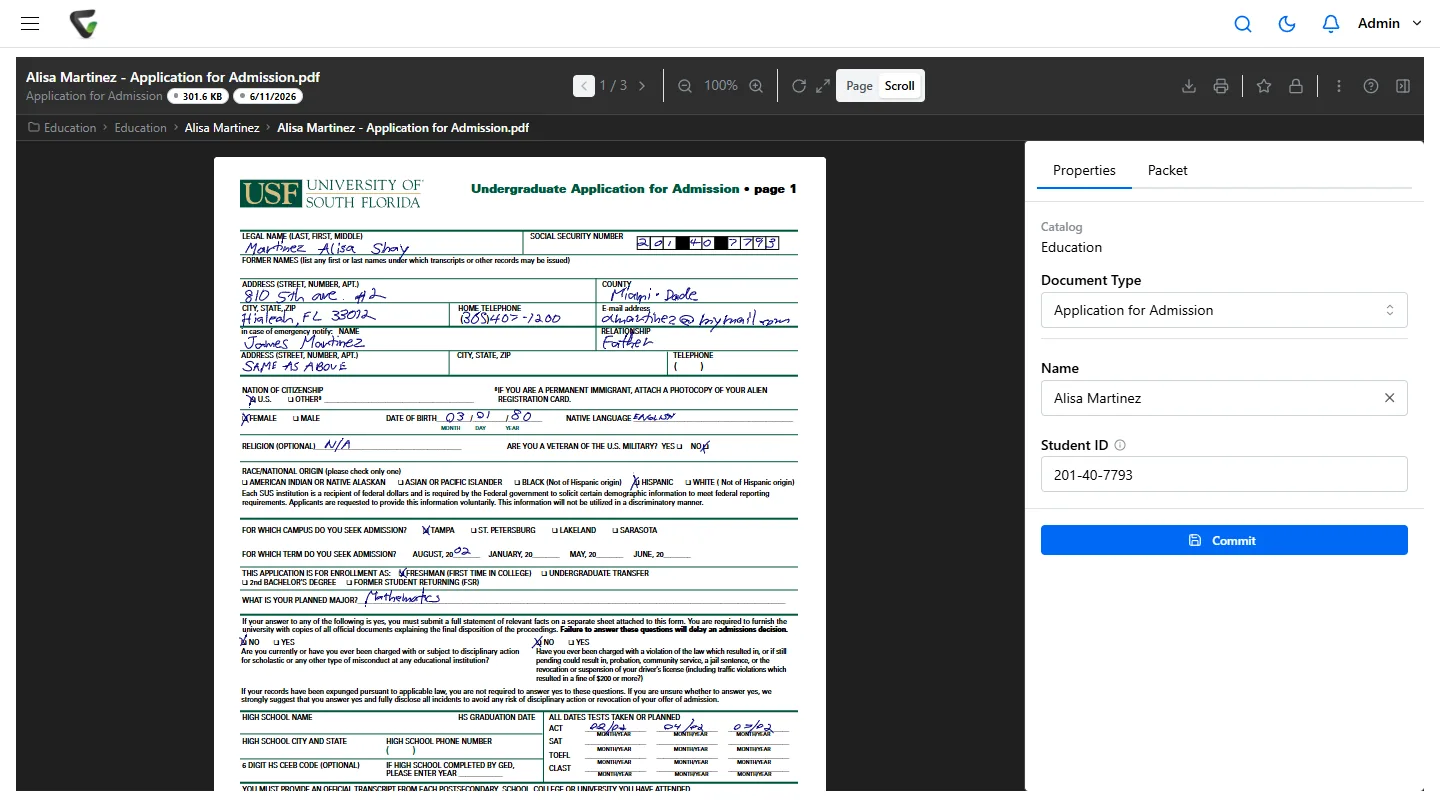Expand viewer to fullscreen
This screenshot has width=1440, height=800.
click(x=823, y=86)
